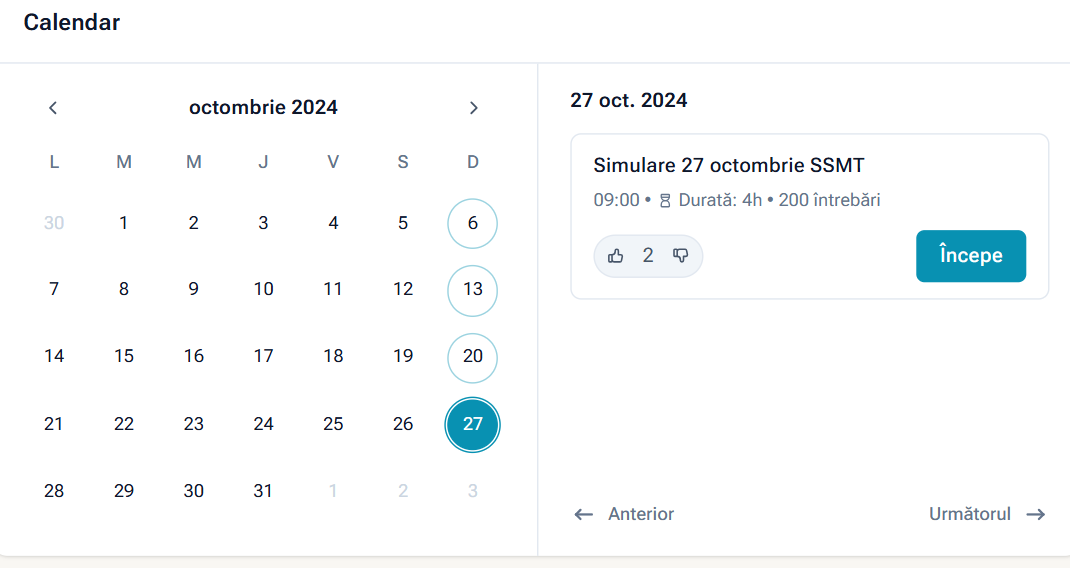Click the left arrow beside Anterior
Screen dimensions: 1070x568
coord(584,514)
